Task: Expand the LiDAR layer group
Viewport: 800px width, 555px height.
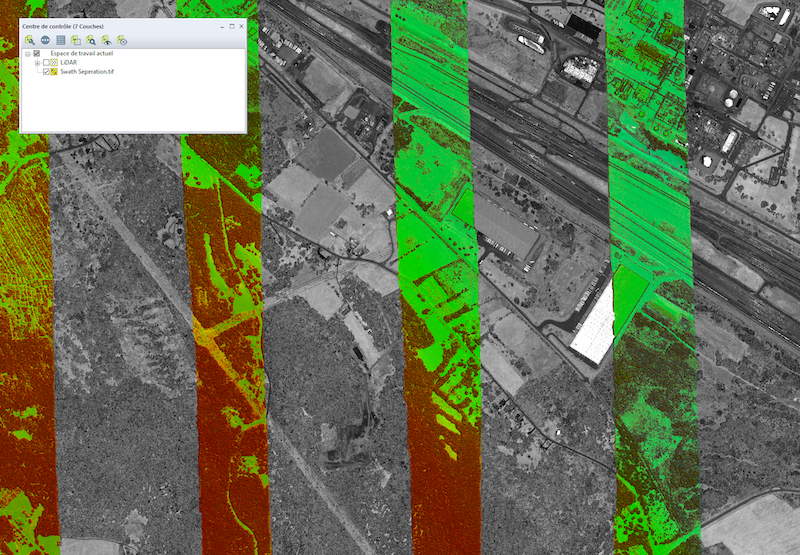Action: tap(37, 63)
